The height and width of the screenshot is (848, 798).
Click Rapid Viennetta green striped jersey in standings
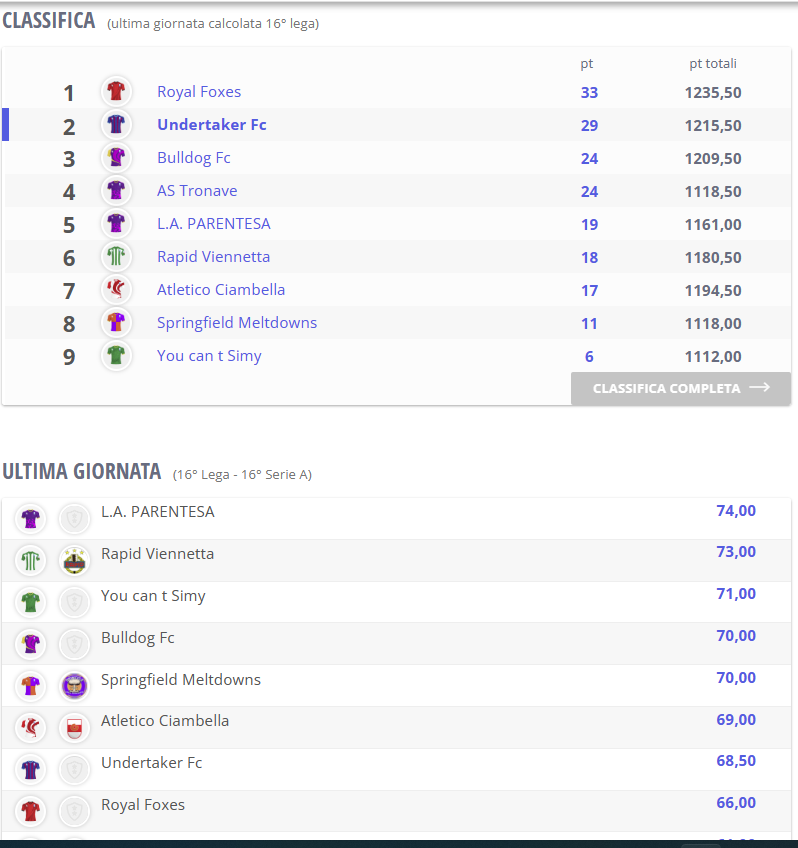[116, 256]
